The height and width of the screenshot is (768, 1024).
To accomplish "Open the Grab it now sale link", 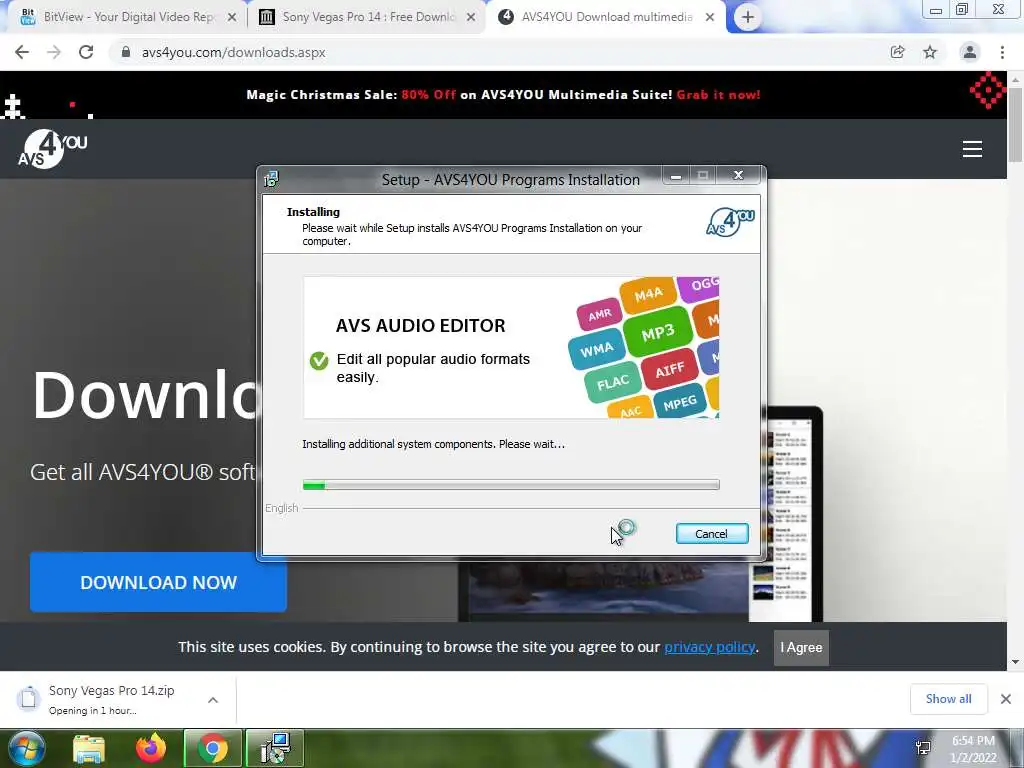I will 718,95.
